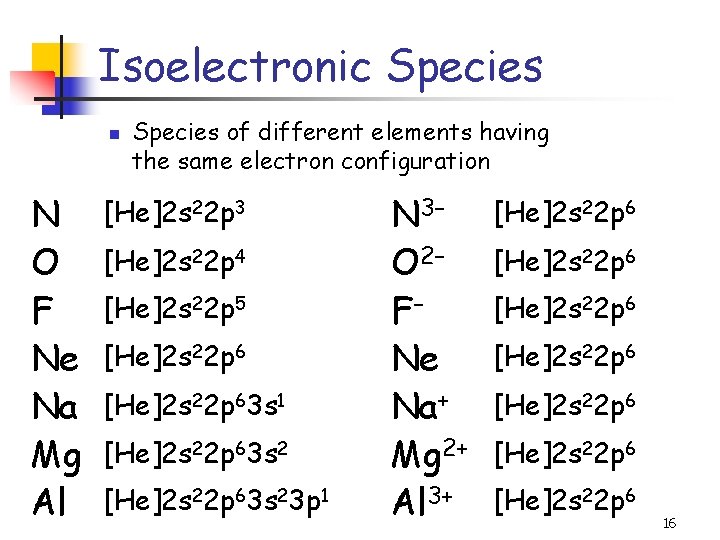
Task: Click the red square in title decoration
Action: (x=33, y=87)
